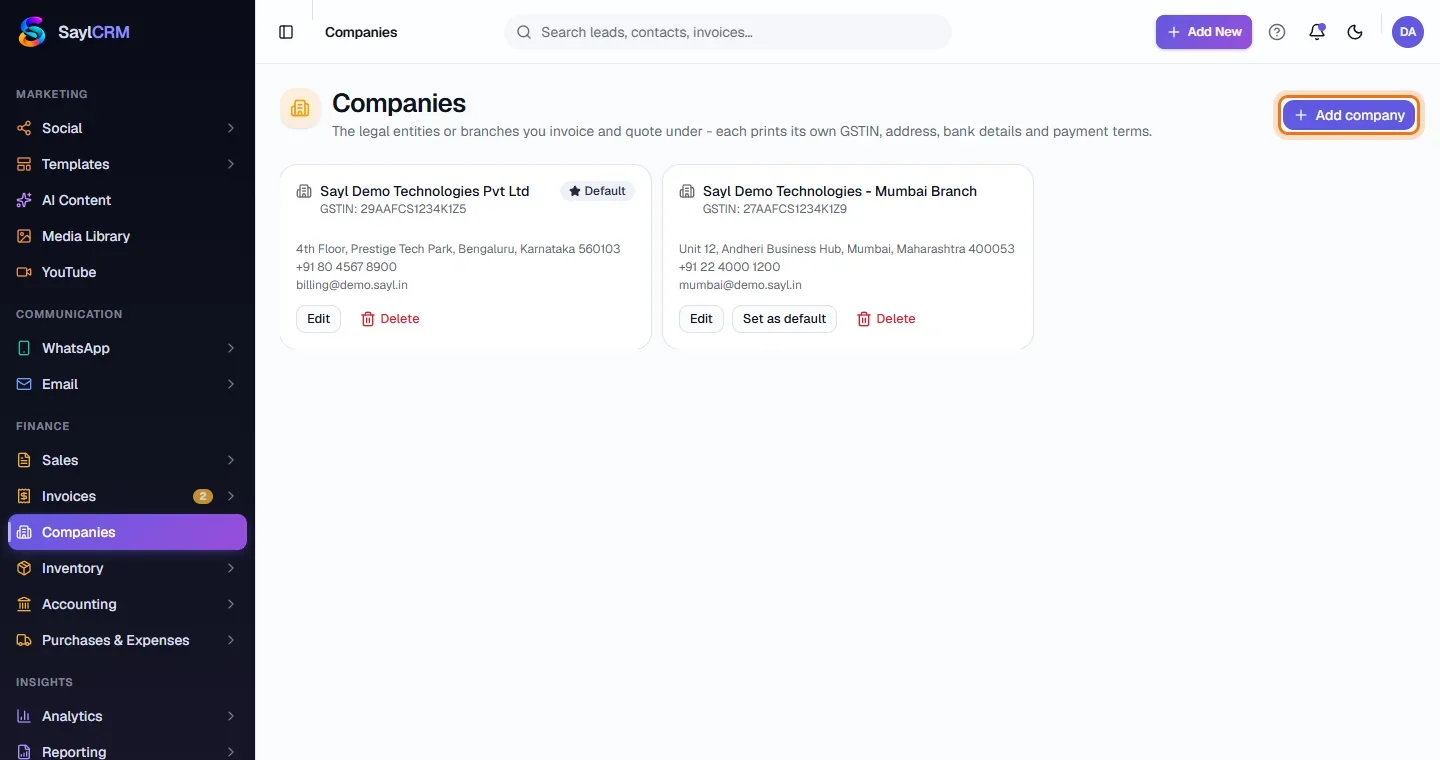Viewport: 1440px width, 760px height.
Task: Click the Invoices sidebar icon
Action: coord(24,496)
